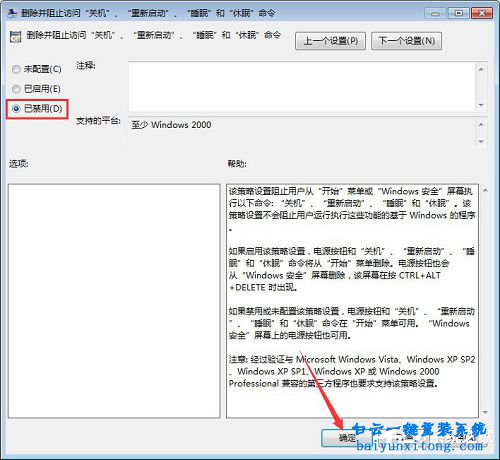This screenshot has height=460, width=500.
Task: Click the help paragraph mentioning CTRL+ALT+DELETE
Action: pyautogui.click(x=351, y=269)
